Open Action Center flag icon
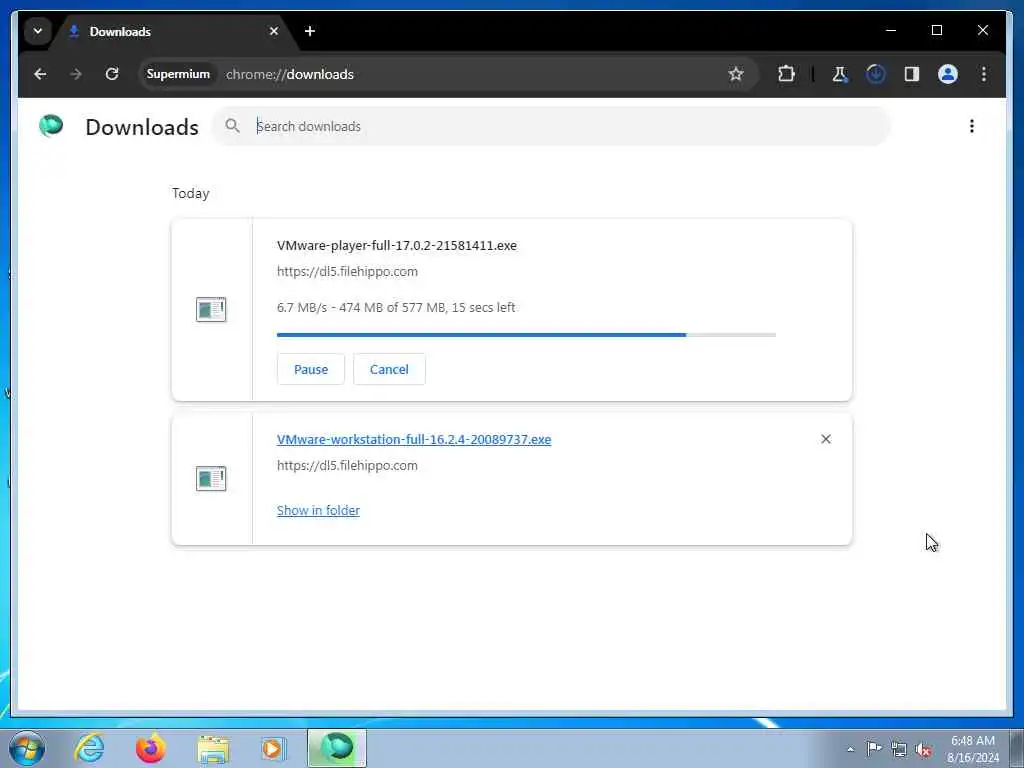 click(874, 748)
